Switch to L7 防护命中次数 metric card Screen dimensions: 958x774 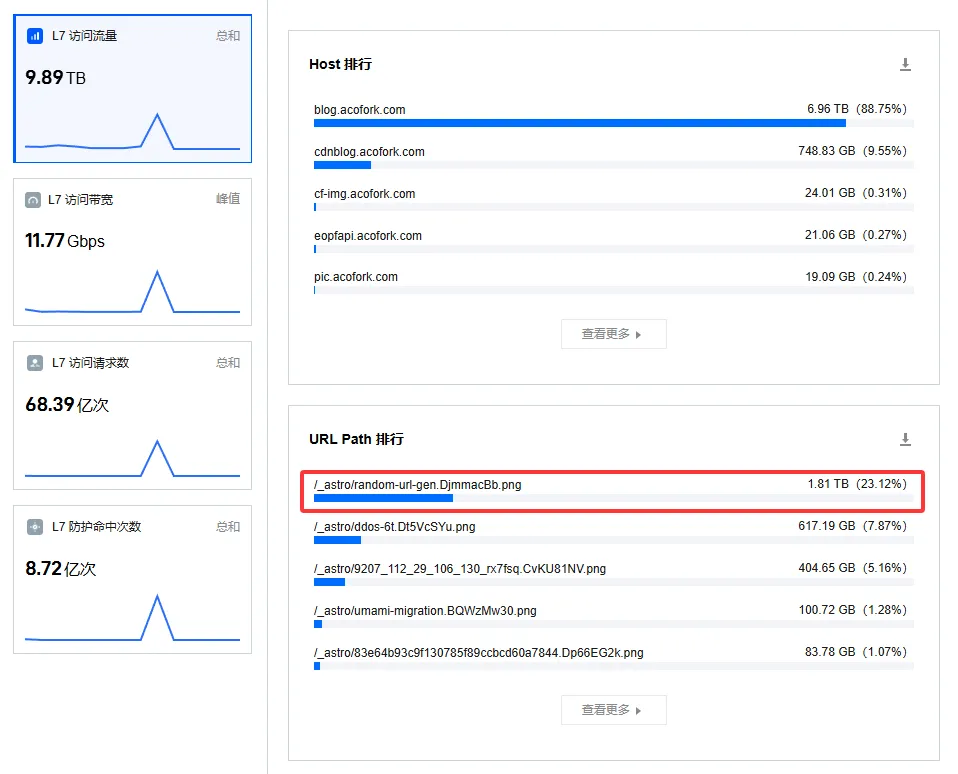(132, 579)
